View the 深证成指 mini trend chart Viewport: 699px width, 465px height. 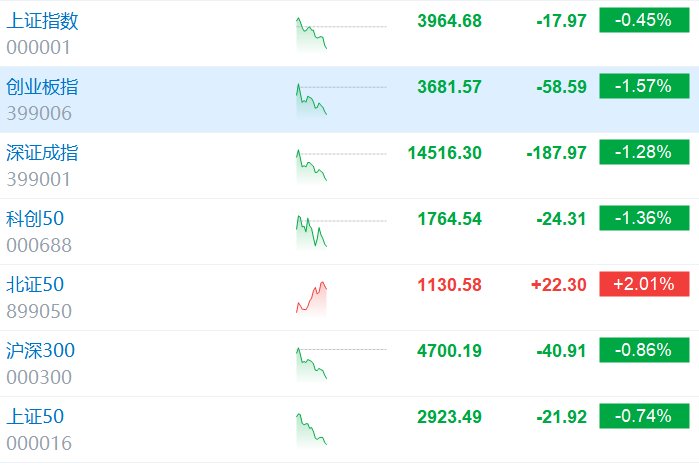pyautogui.click(x=341, y=165)
